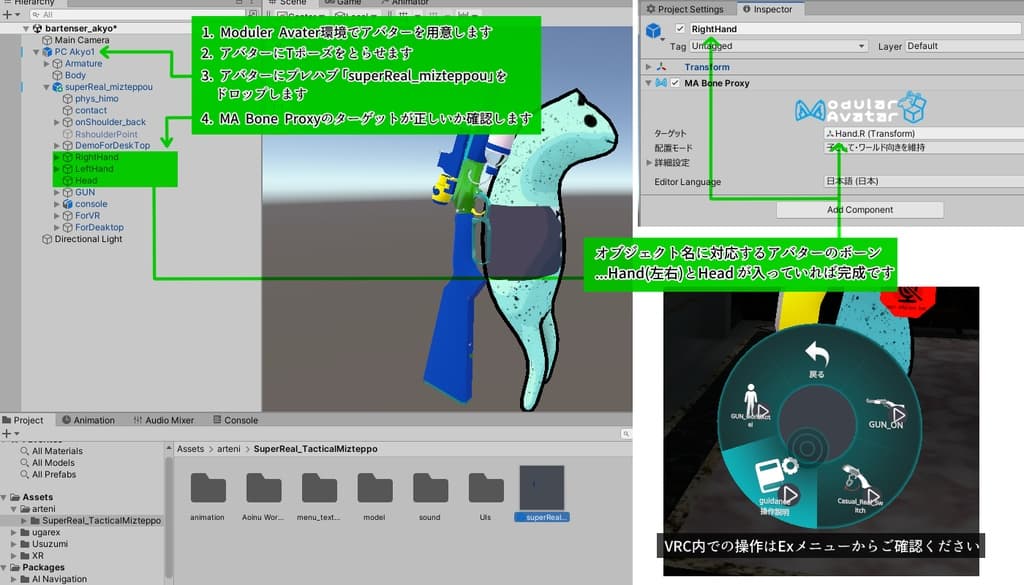Open the Layer dropdown showing Default

[964, 46]
